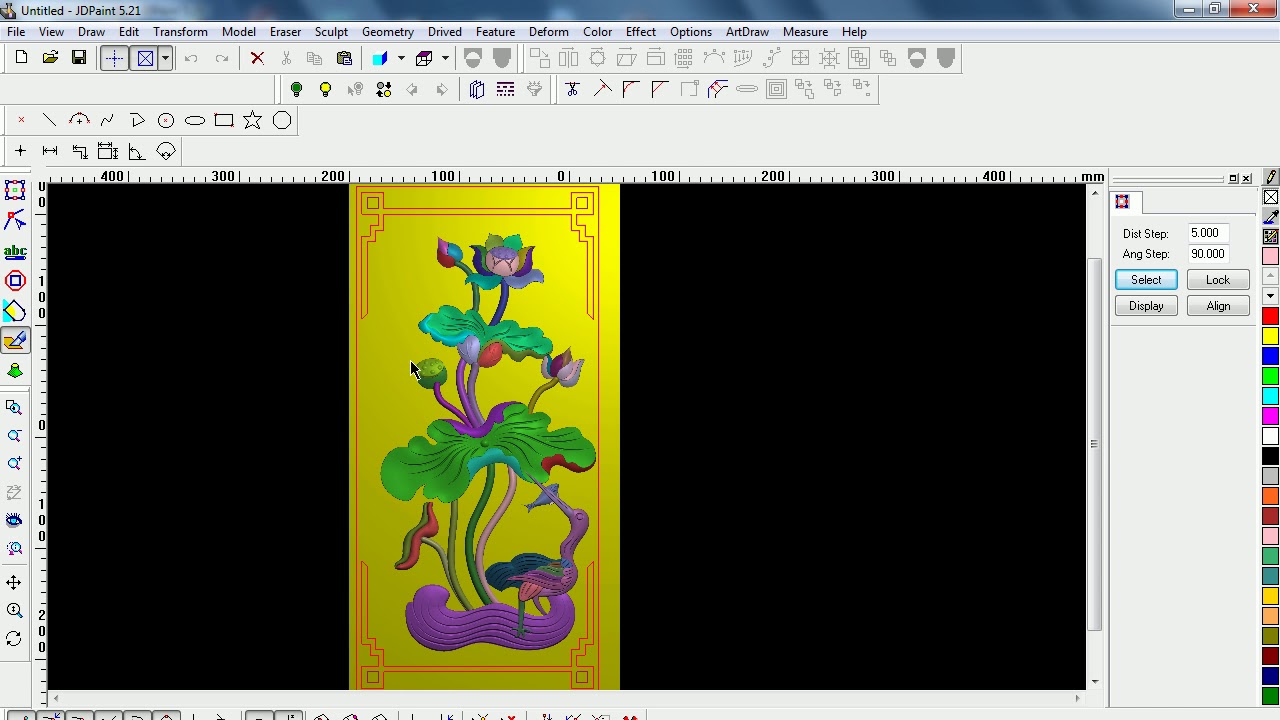Click the shapes sort arrows icon
Viewport: 1280px width, 720px height.
[384, 90]
